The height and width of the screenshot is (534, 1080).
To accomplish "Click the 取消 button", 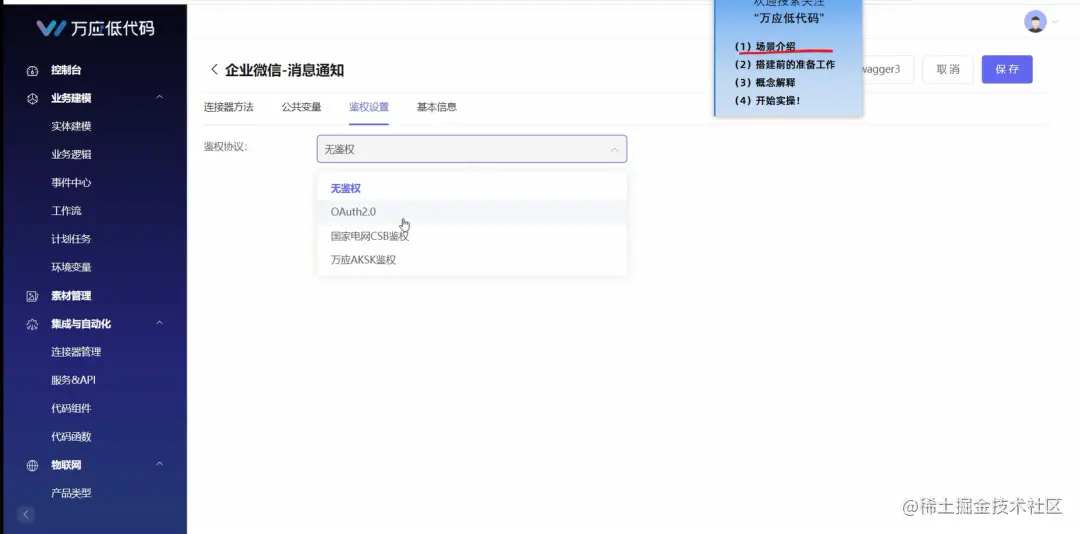I will click(x=948, y=70).
